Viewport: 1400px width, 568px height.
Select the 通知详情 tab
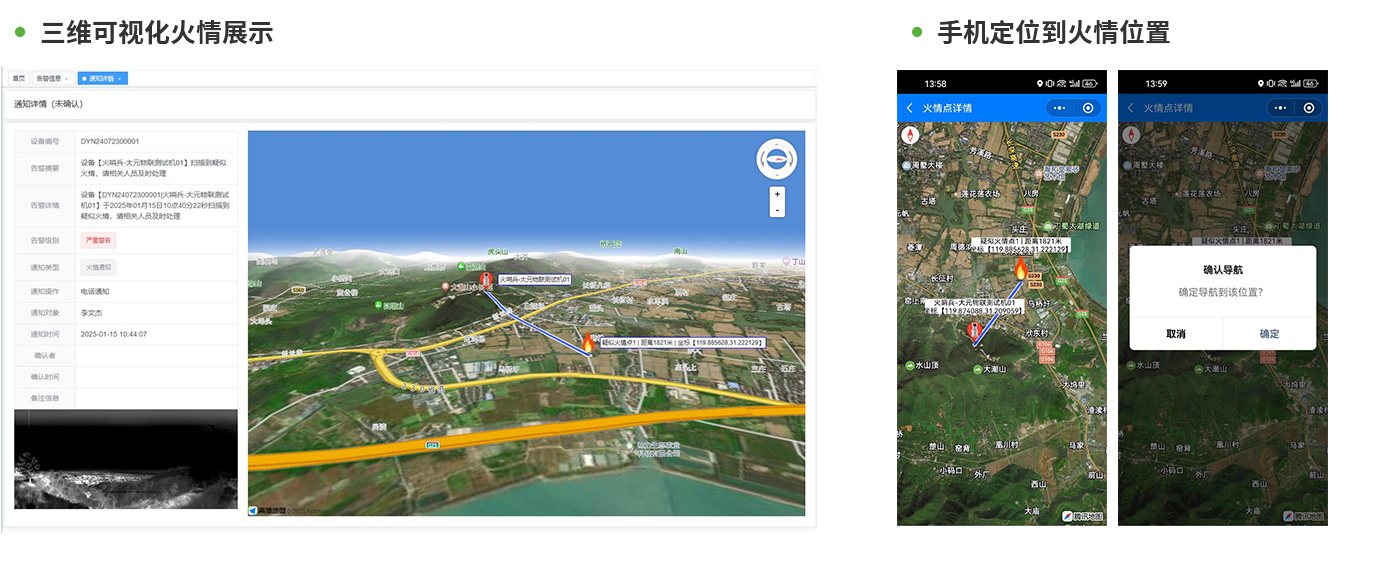pyautogui.click(x=100, y=78)
